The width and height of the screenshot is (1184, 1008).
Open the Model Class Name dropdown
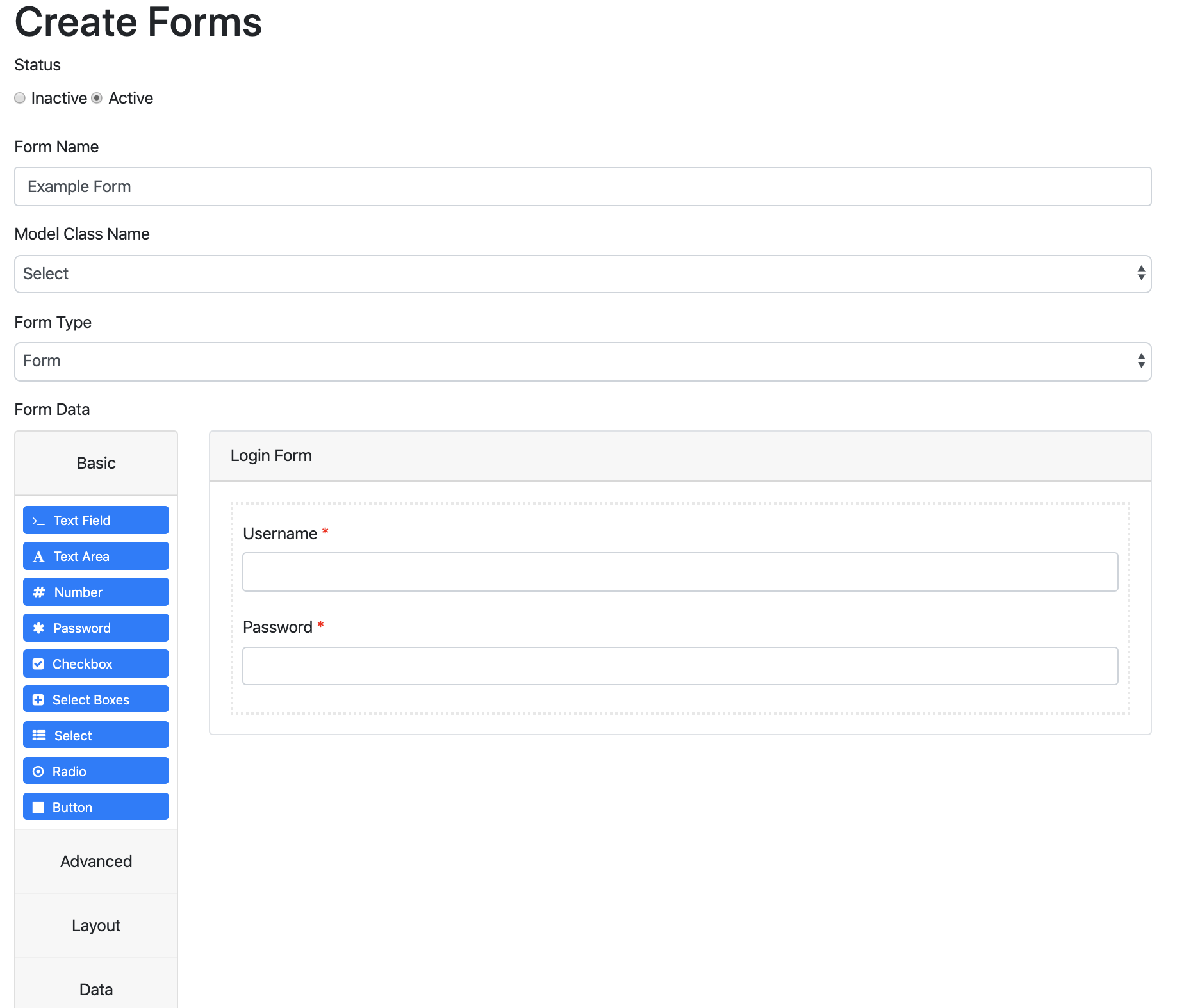click(x=583, y=274)
